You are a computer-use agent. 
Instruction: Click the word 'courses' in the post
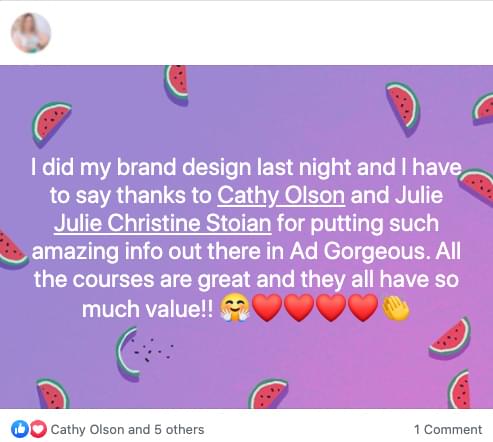pos(113,279)
